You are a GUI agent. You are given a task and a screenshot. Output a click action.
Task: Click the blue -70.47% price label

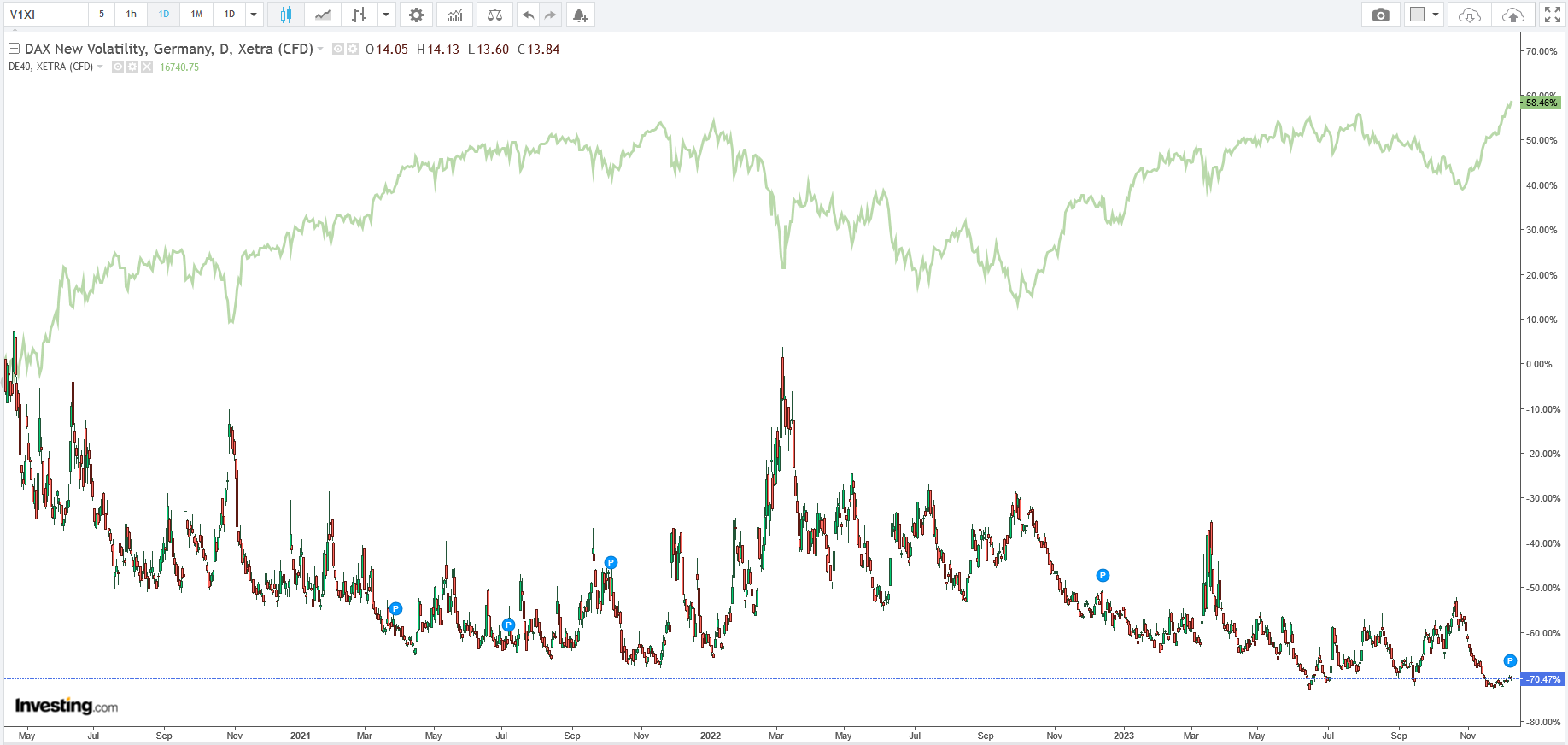pos(1542,680)
